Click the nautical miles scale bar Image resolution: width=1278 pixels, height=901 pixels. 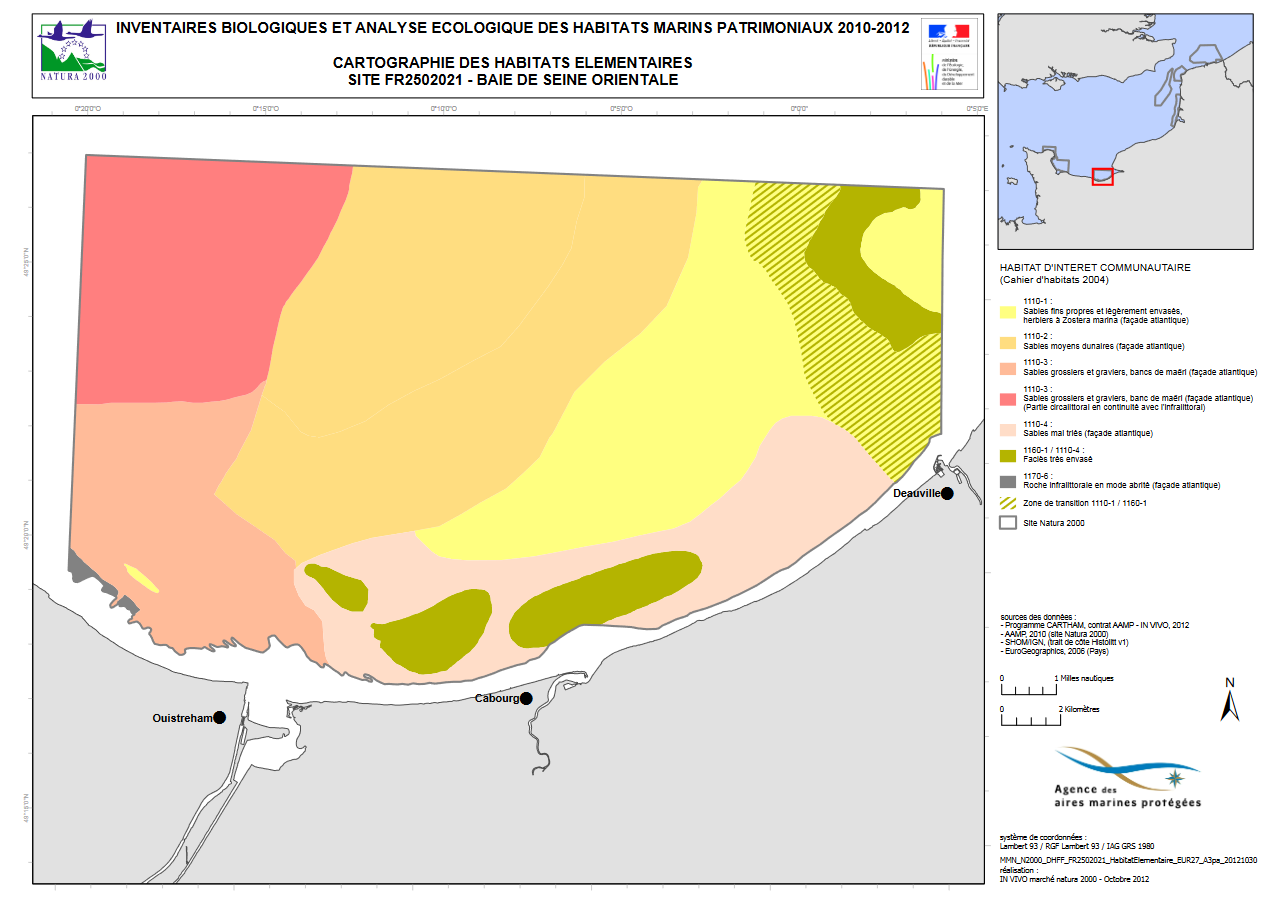click(1028, 689)
